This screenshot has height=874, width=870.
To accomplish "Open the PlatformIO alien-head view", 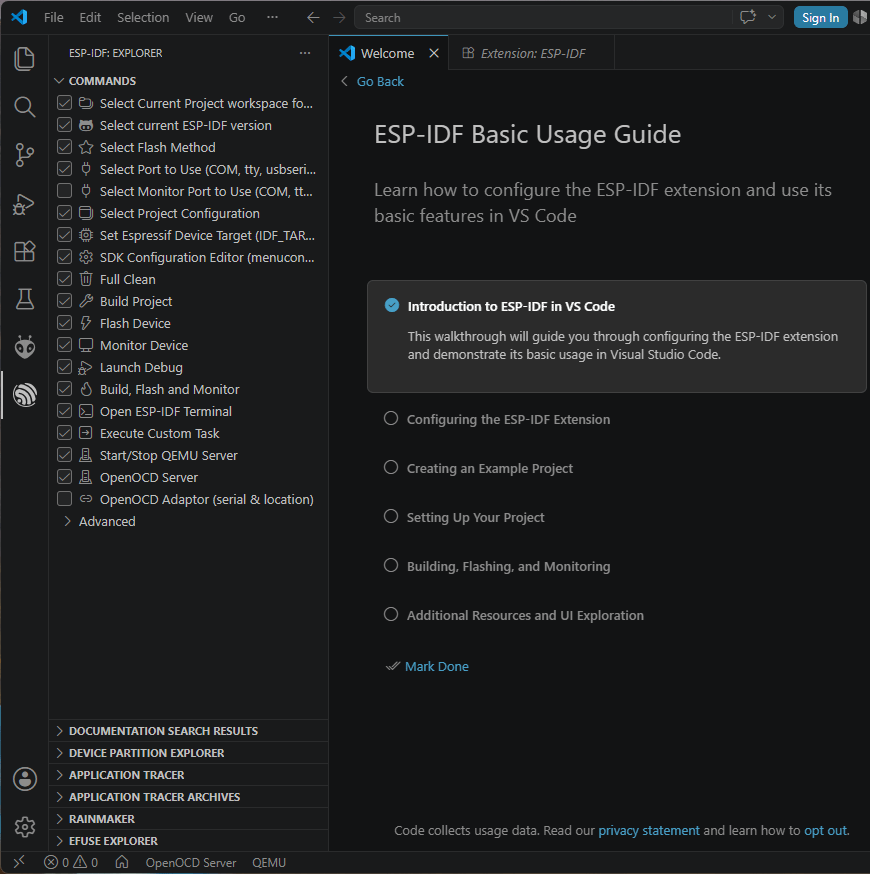I will coord(25,347).
